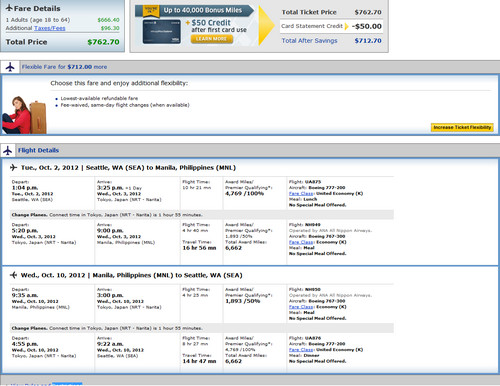This screenshot has height=386, width=500.
Task: Click the Increase Ticket Flexibility button
Action: [x=462, y=127]
